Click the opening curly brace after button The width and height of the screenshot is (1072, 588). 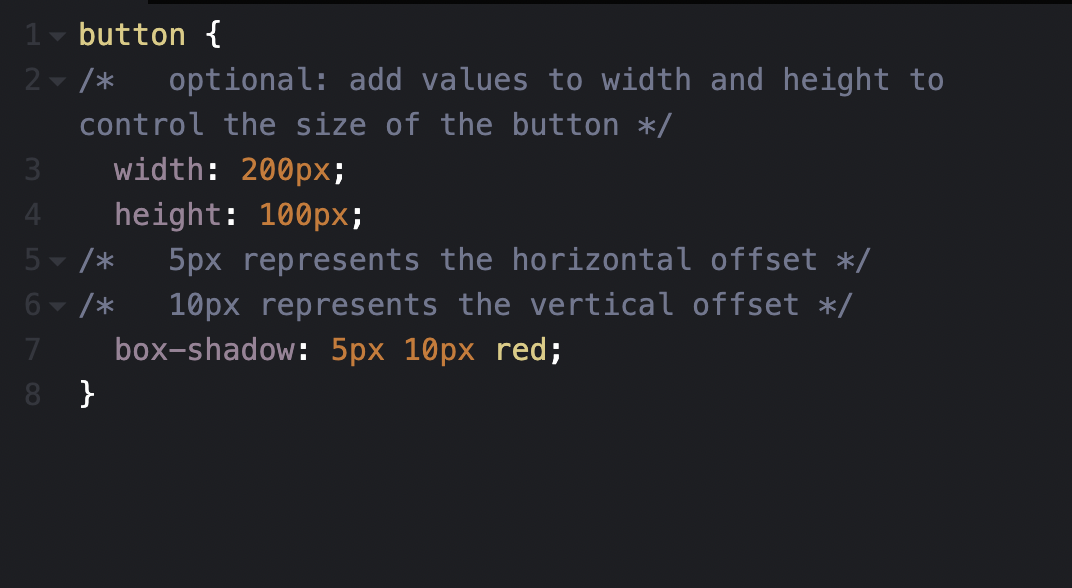tap(213, 35)
